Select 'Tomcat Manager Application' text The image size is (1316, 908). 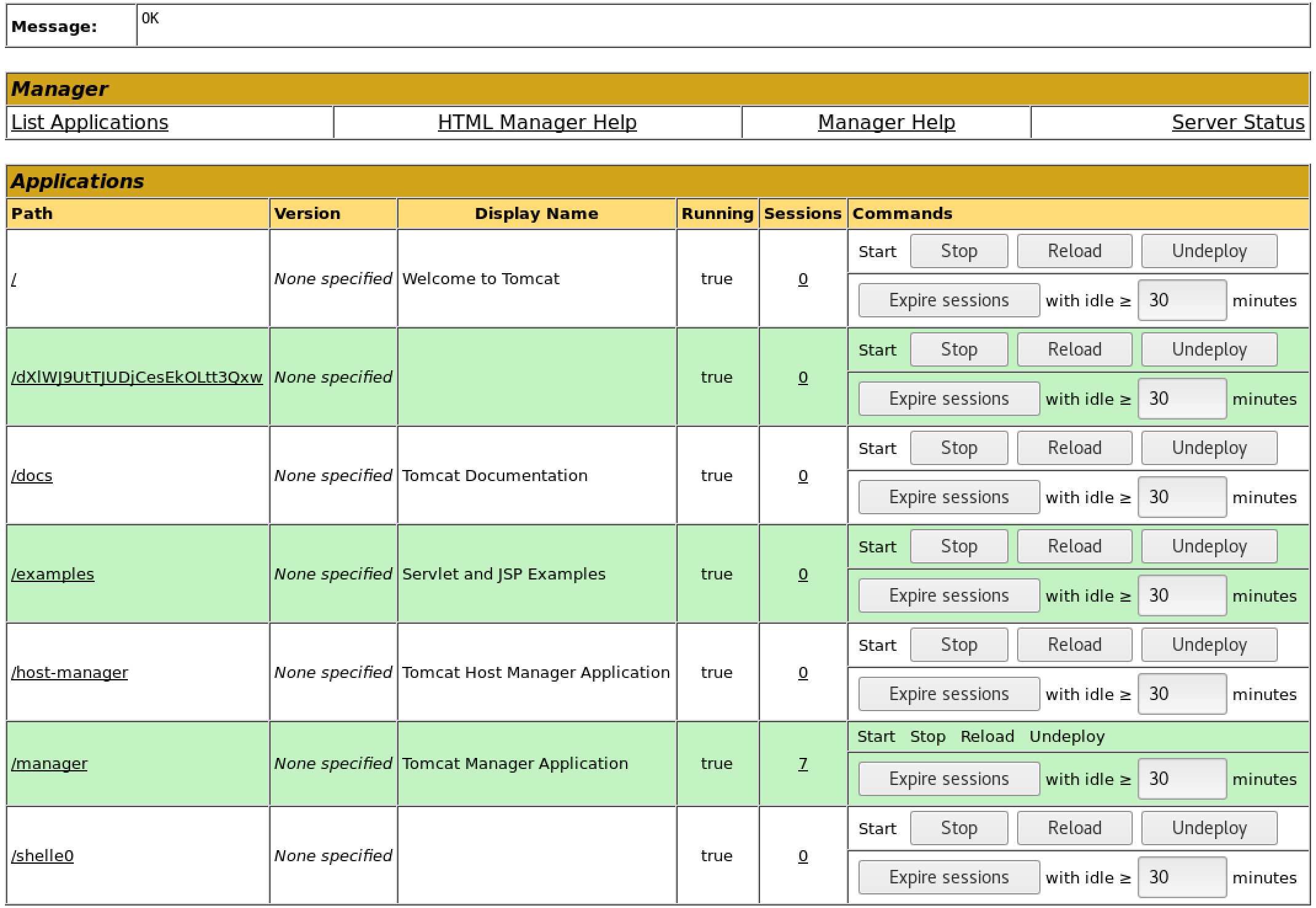pos(515,763)
